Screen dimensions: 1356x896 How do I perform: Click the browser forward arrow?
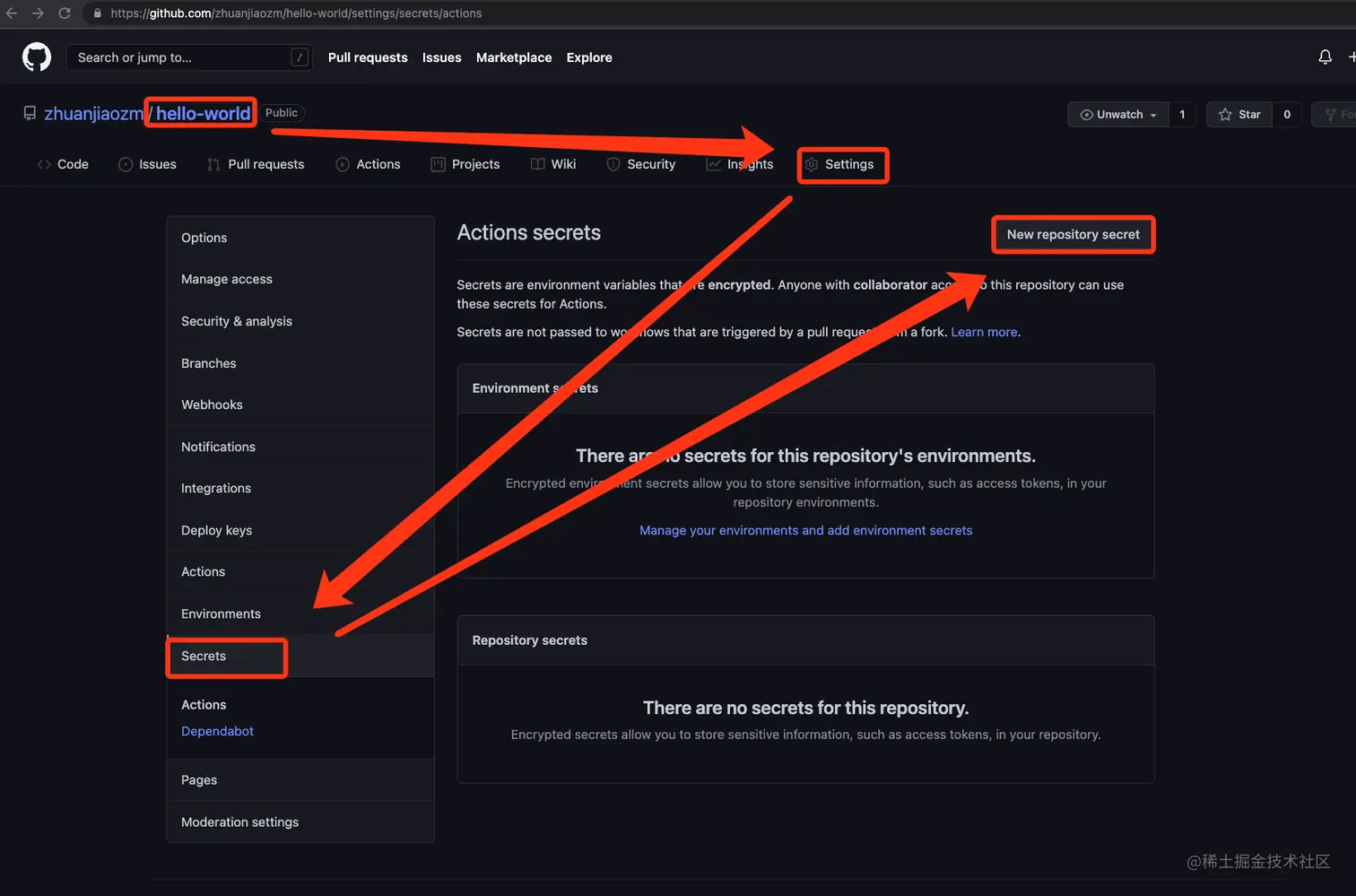tap(38, 13)
